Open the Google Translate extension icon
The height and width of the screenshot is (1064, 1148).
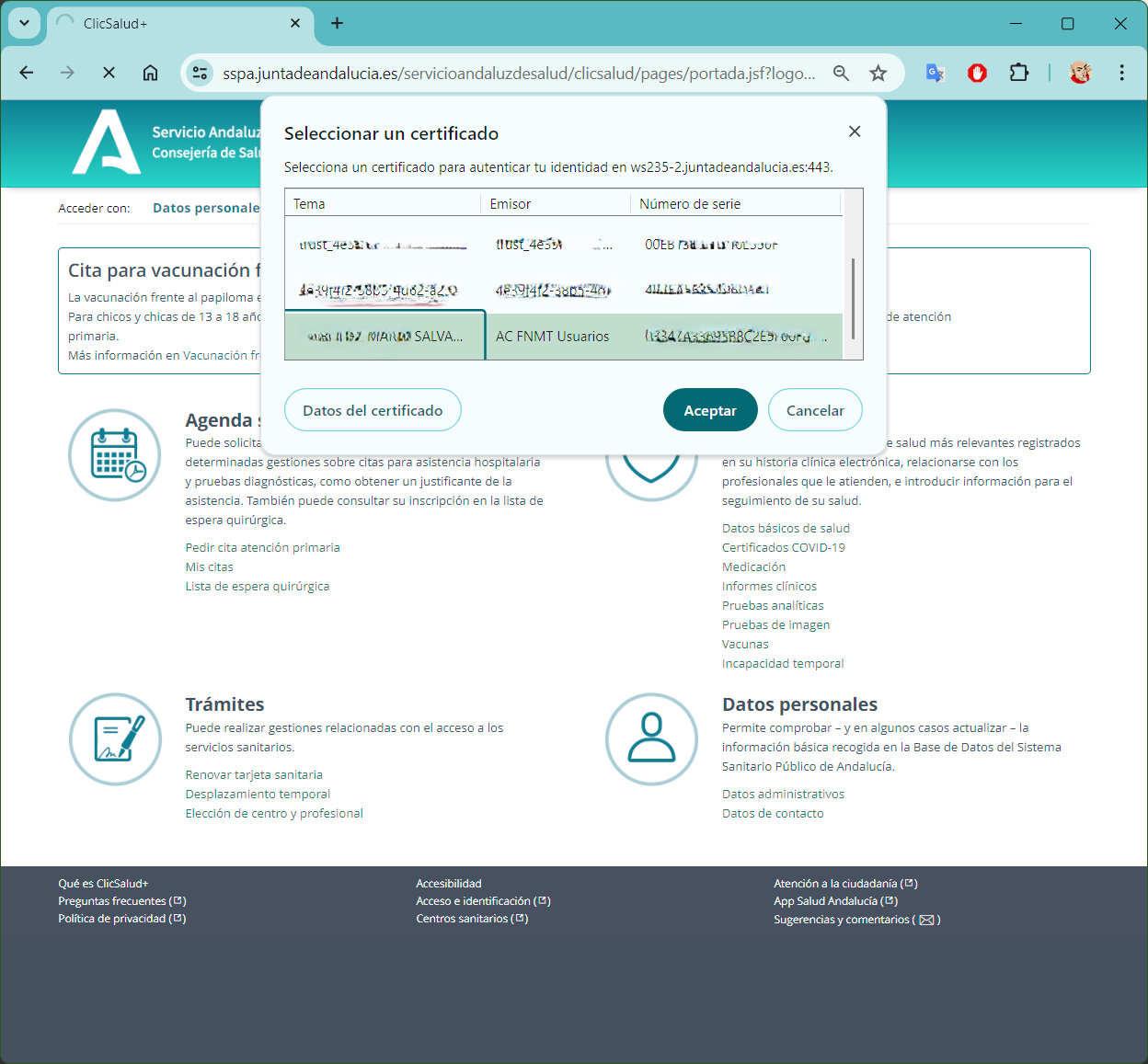tap(935, 73)
